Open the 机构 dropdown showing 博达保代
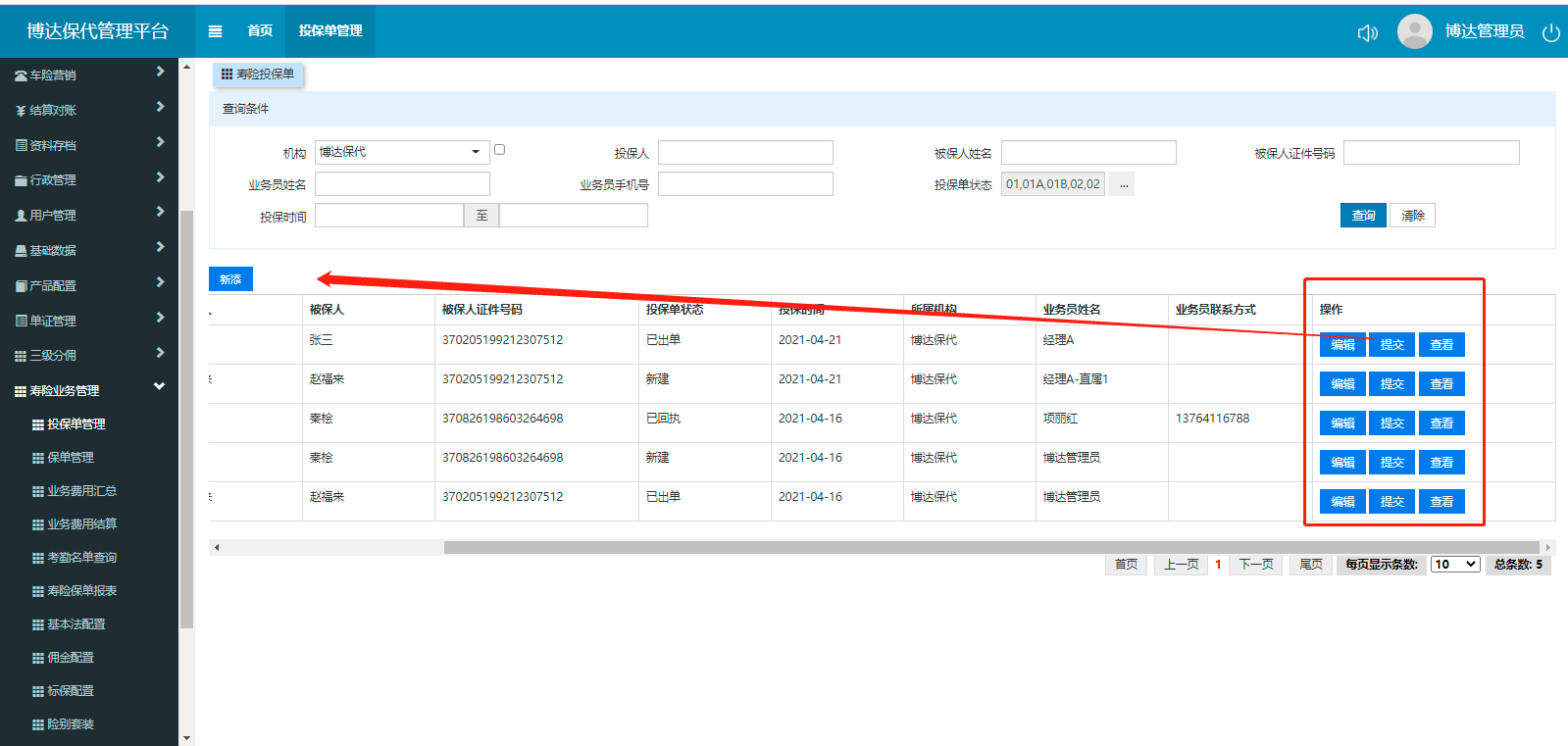This screenshot has width=1568, height=746. click(401, 152)
